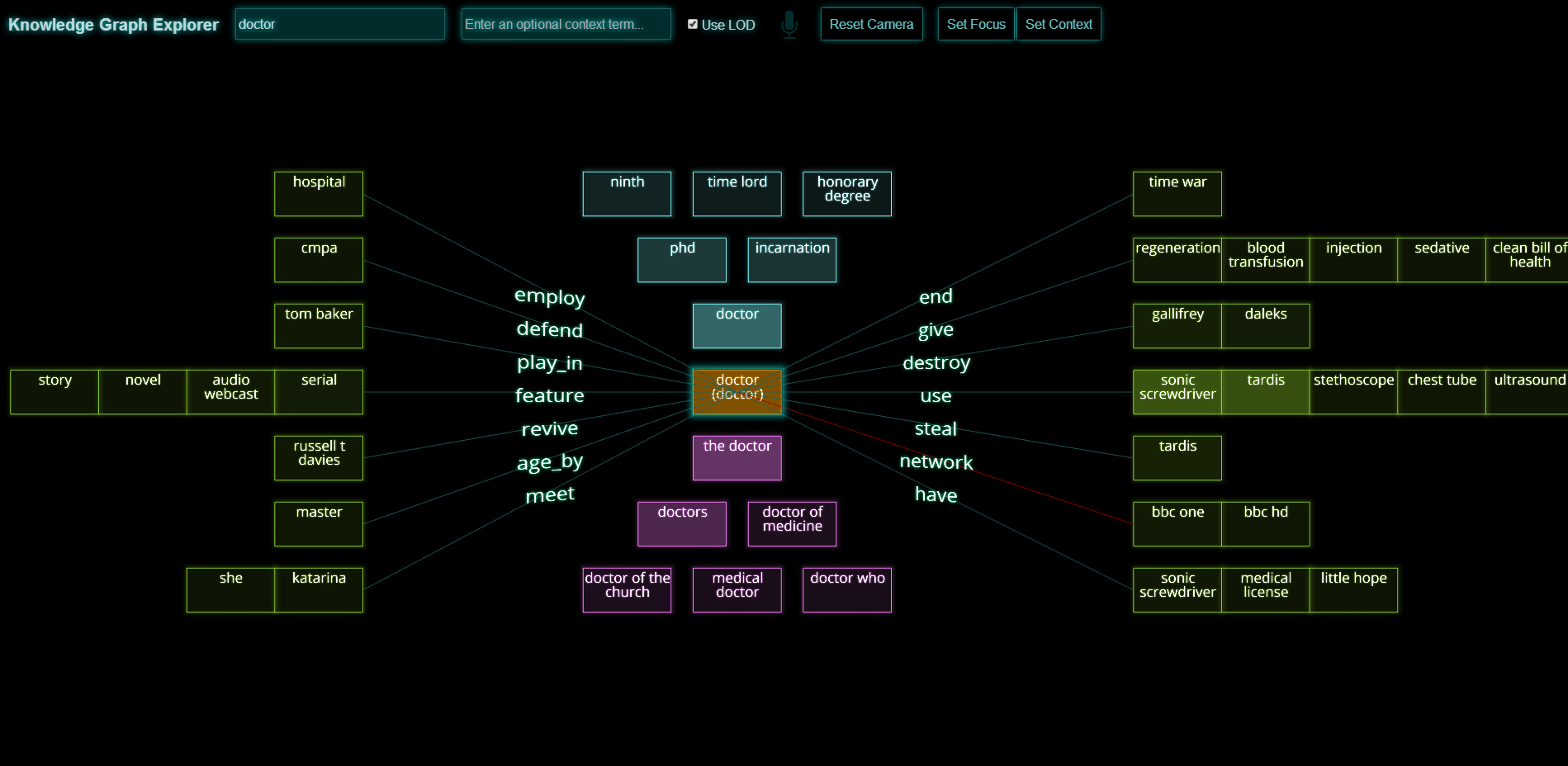Select the doctor who node

(x=847, y=590)
